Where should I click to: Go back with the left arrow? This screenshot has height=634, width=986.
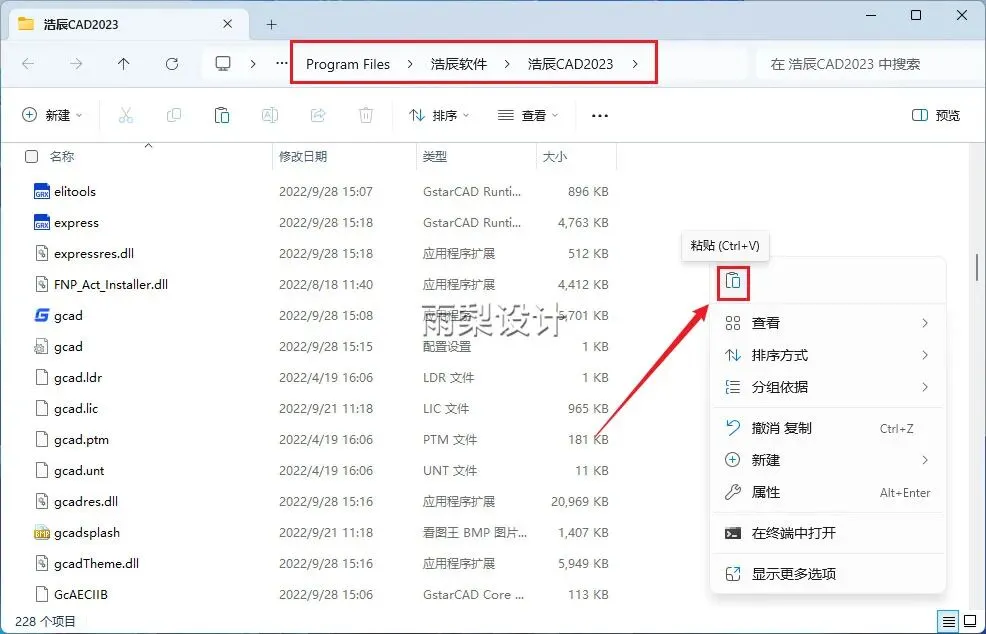click(x=28, y=64)
